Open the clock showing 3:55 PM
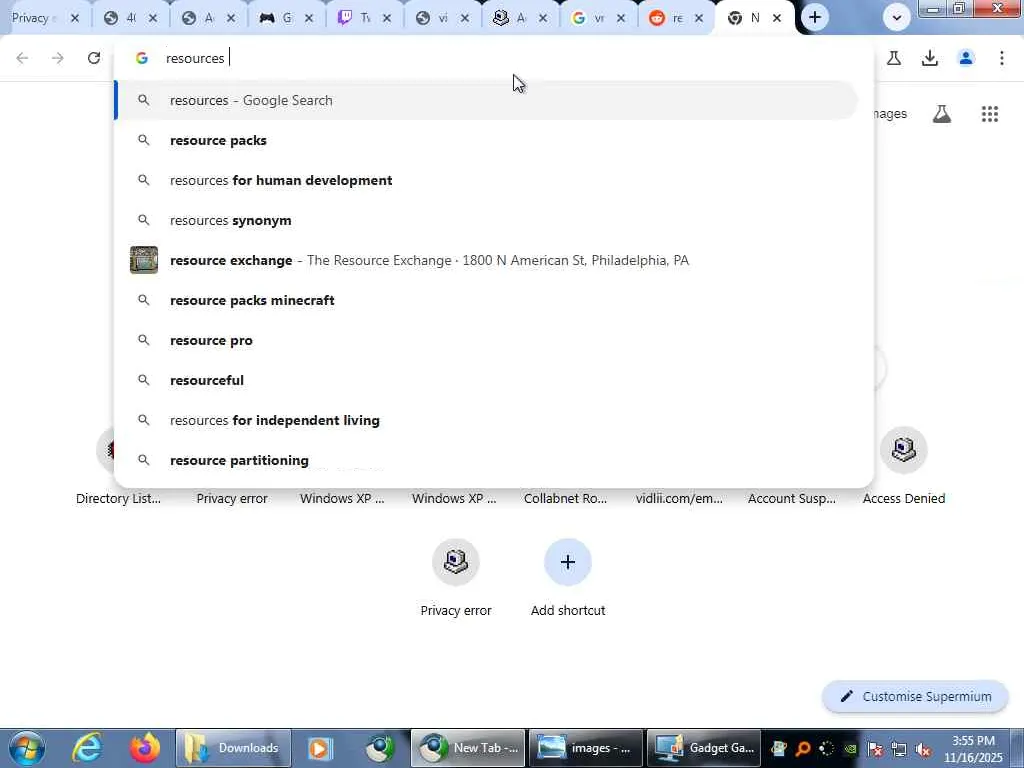Screen dimensions: 1024x768 point(972,749)
